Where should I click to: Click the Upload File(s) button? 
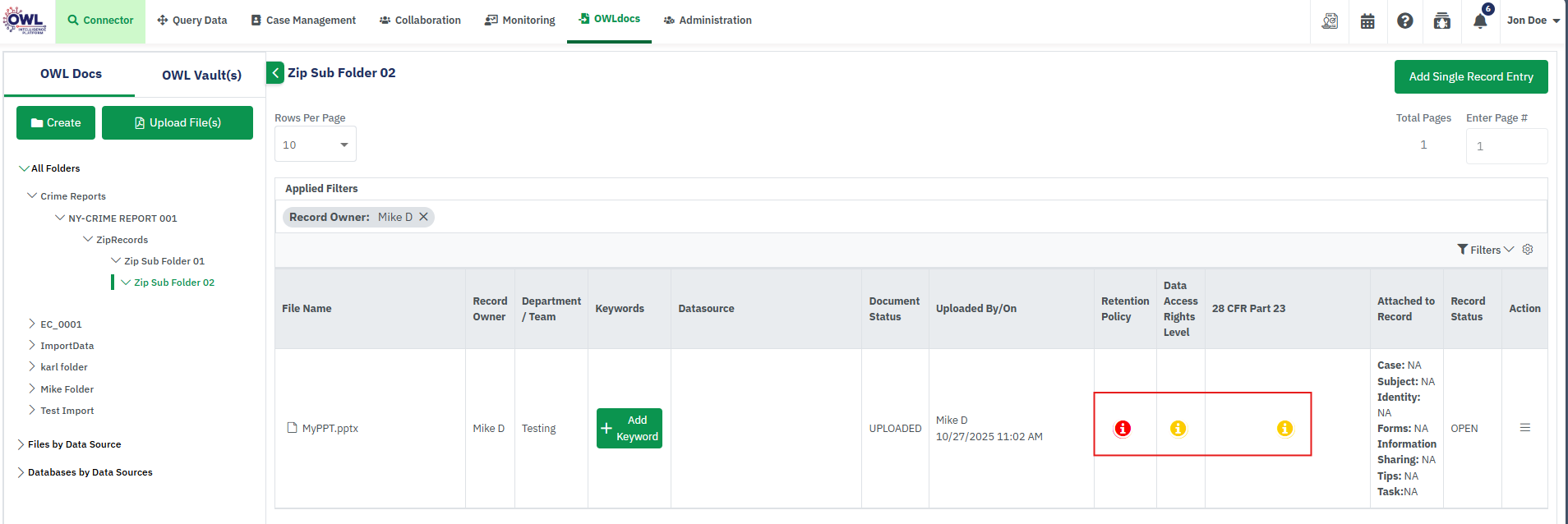click(178, 122)
